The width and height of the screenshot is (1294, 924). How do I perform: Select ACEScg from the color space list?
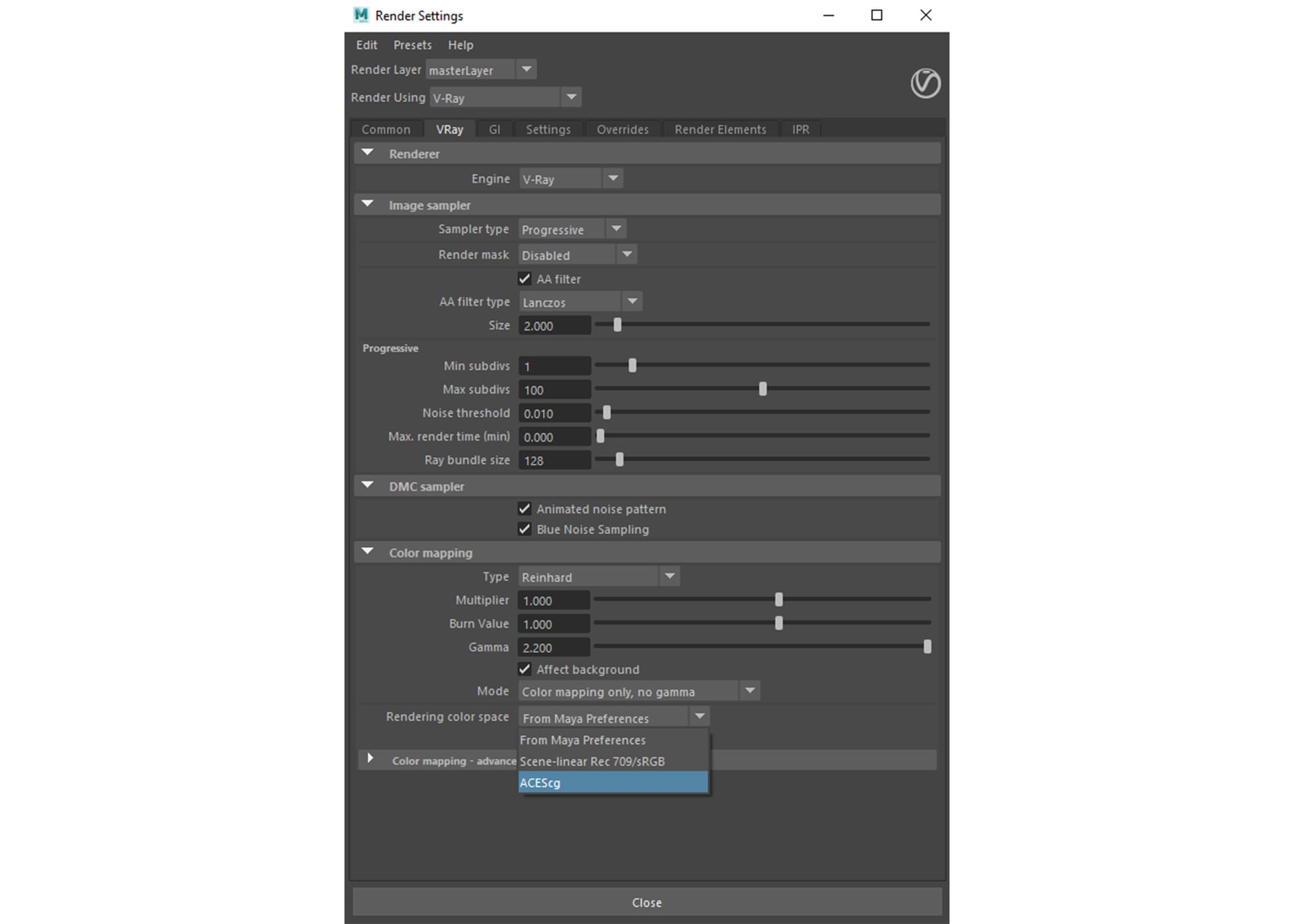coord(613,782)
